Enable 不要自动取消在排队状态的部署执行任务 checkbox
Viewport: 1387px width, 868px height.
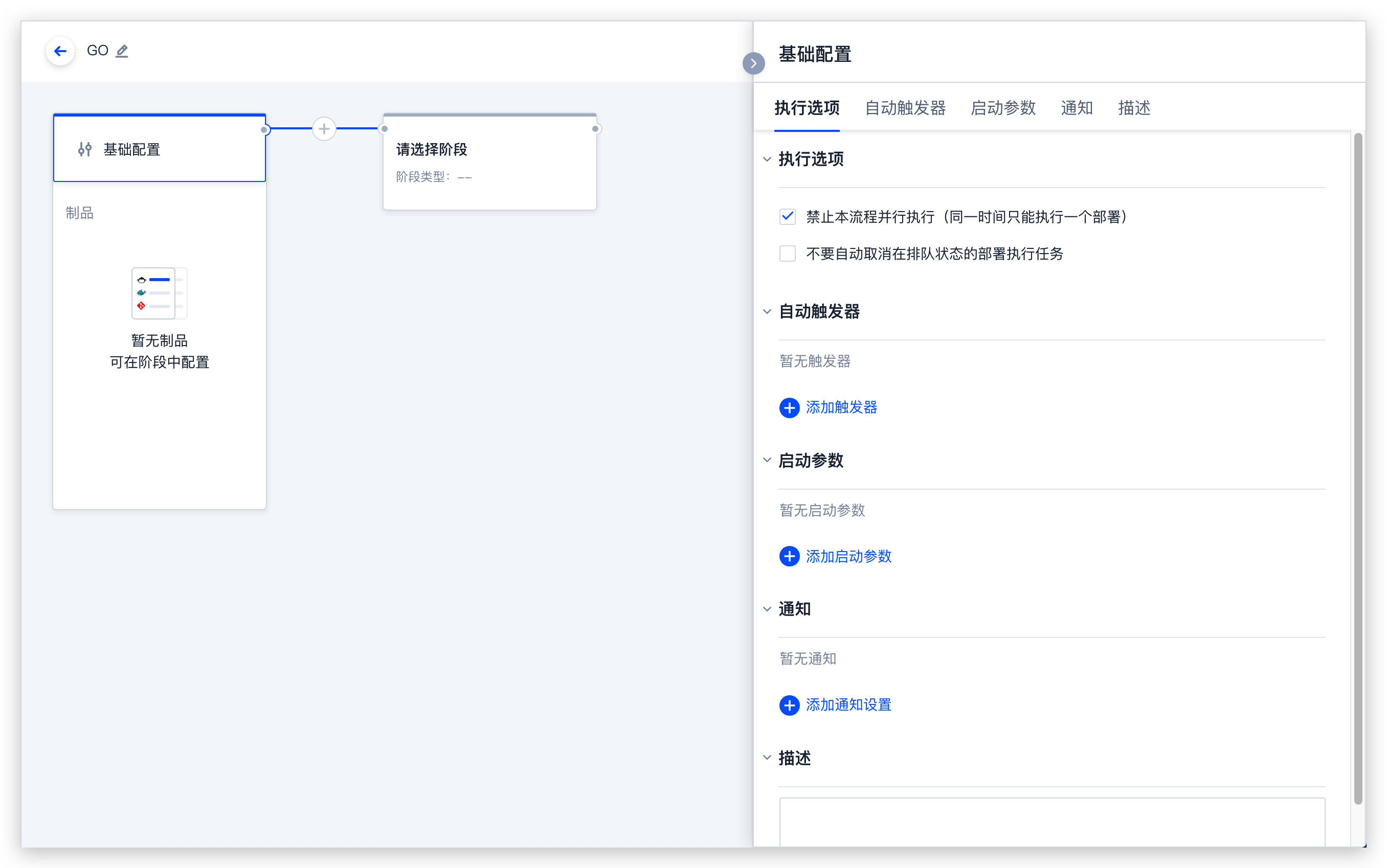[788, 253]
